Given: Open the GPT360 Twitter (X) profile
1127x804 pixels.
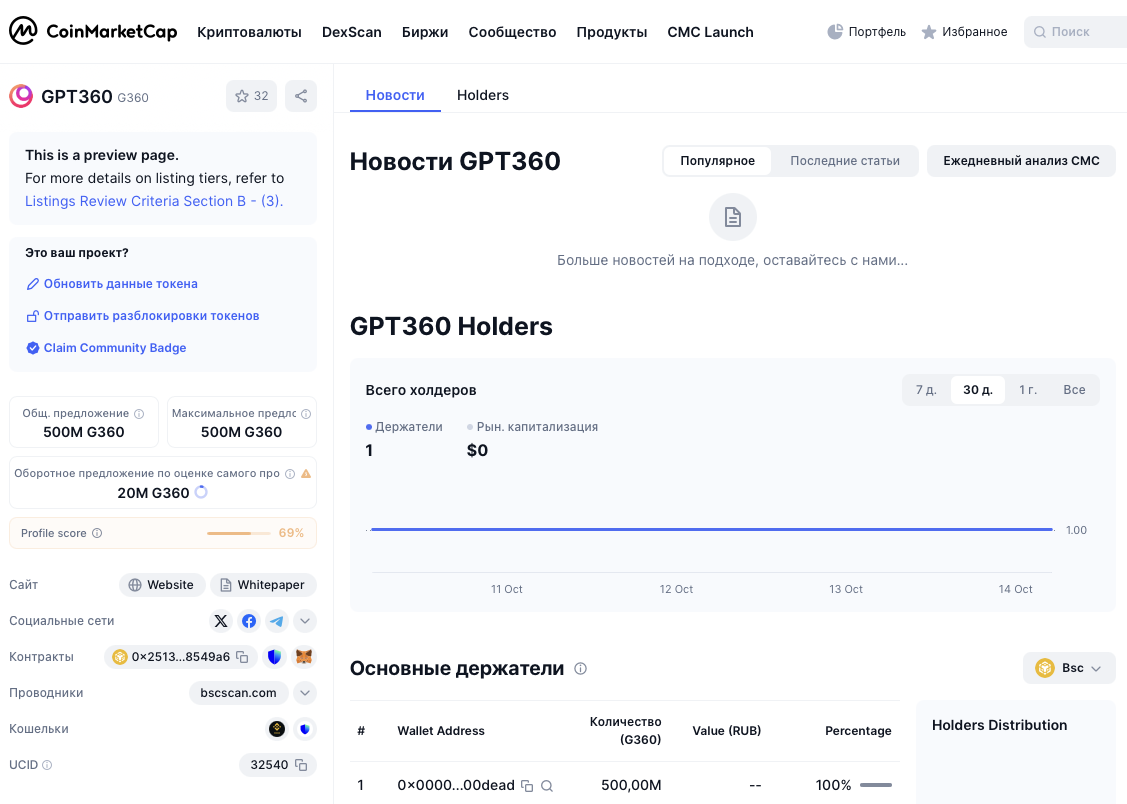Looking at the screenshot, I should click(x=221, y=621).
